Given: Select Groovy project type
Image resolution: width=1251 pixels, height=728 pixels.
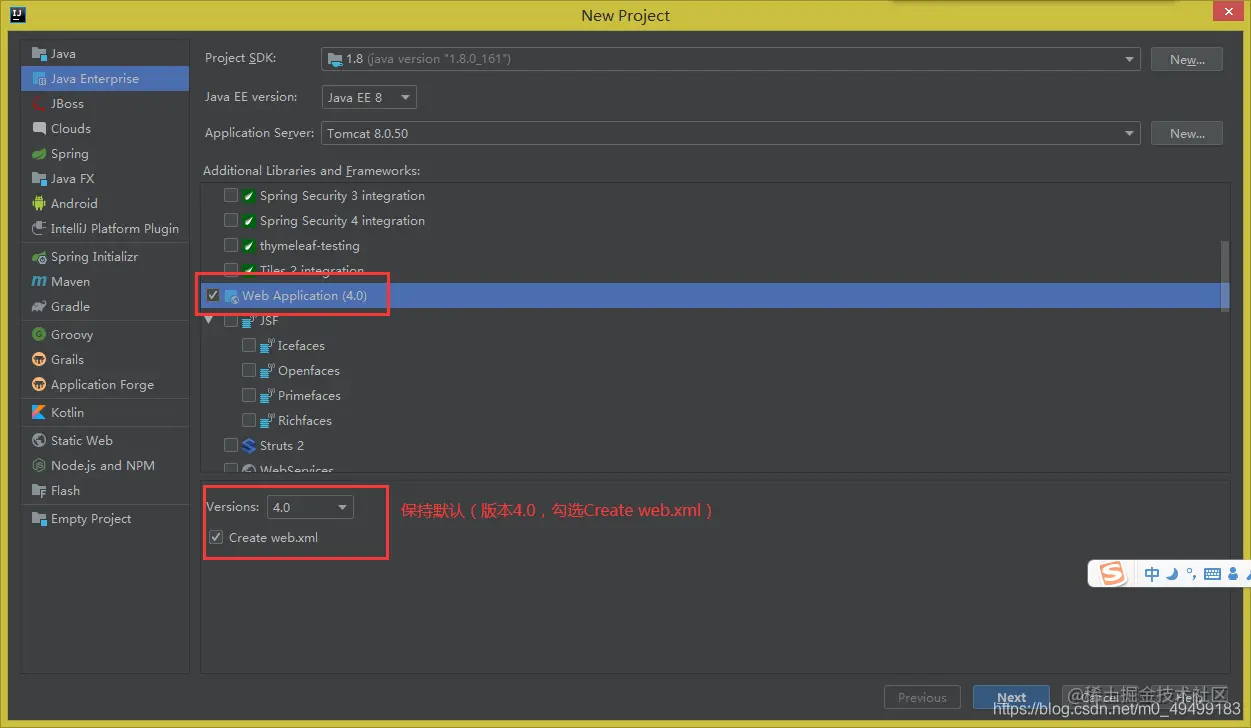Looking at the screenshot, I should tap(105, 335).
